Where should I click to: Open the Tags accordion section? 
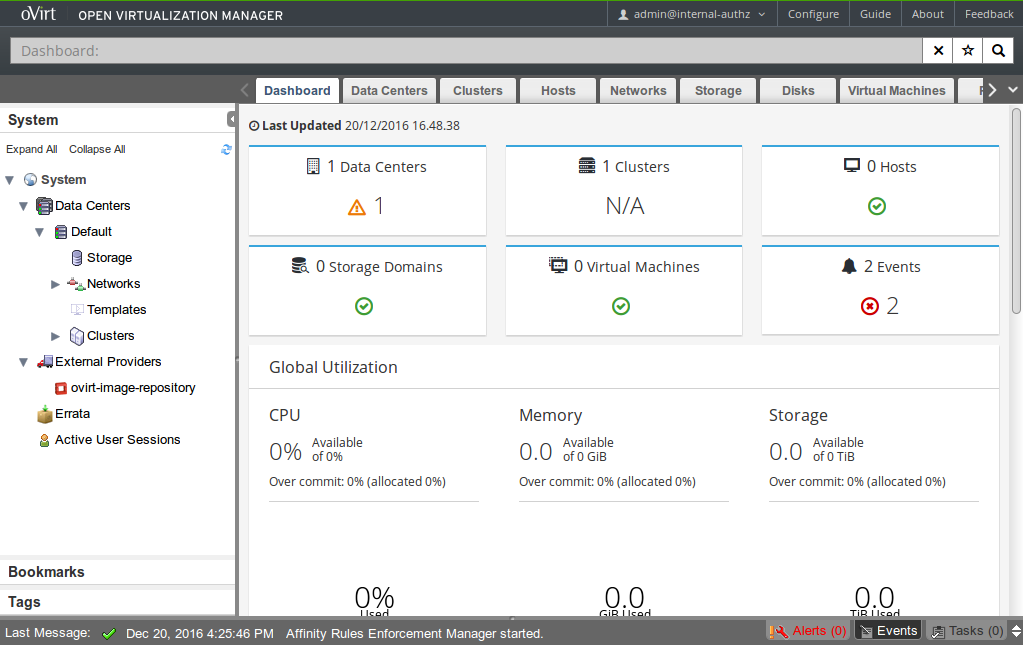[117, 602]
